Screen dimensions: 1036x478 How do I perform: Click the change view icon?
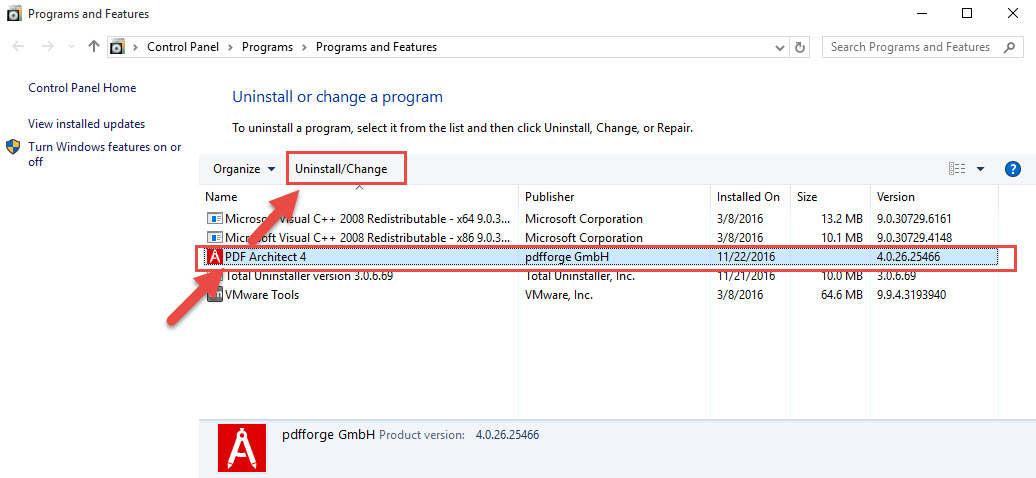(957, 169)
